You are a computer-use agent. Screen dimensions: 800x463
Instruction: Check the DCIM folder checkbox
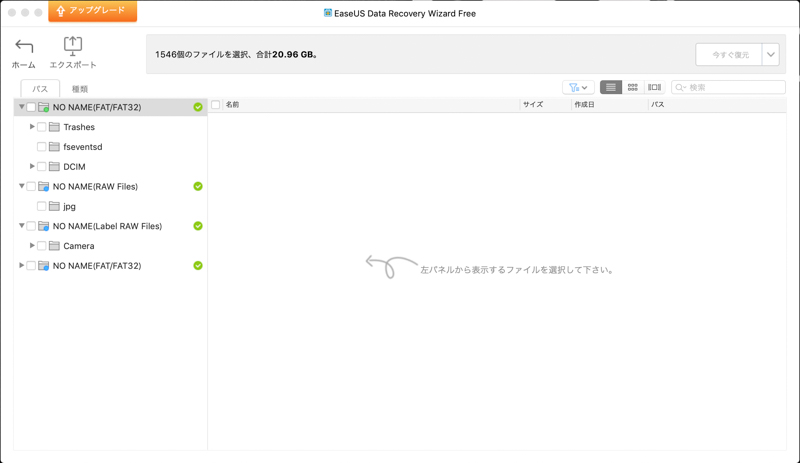click(x=42, y=166)
